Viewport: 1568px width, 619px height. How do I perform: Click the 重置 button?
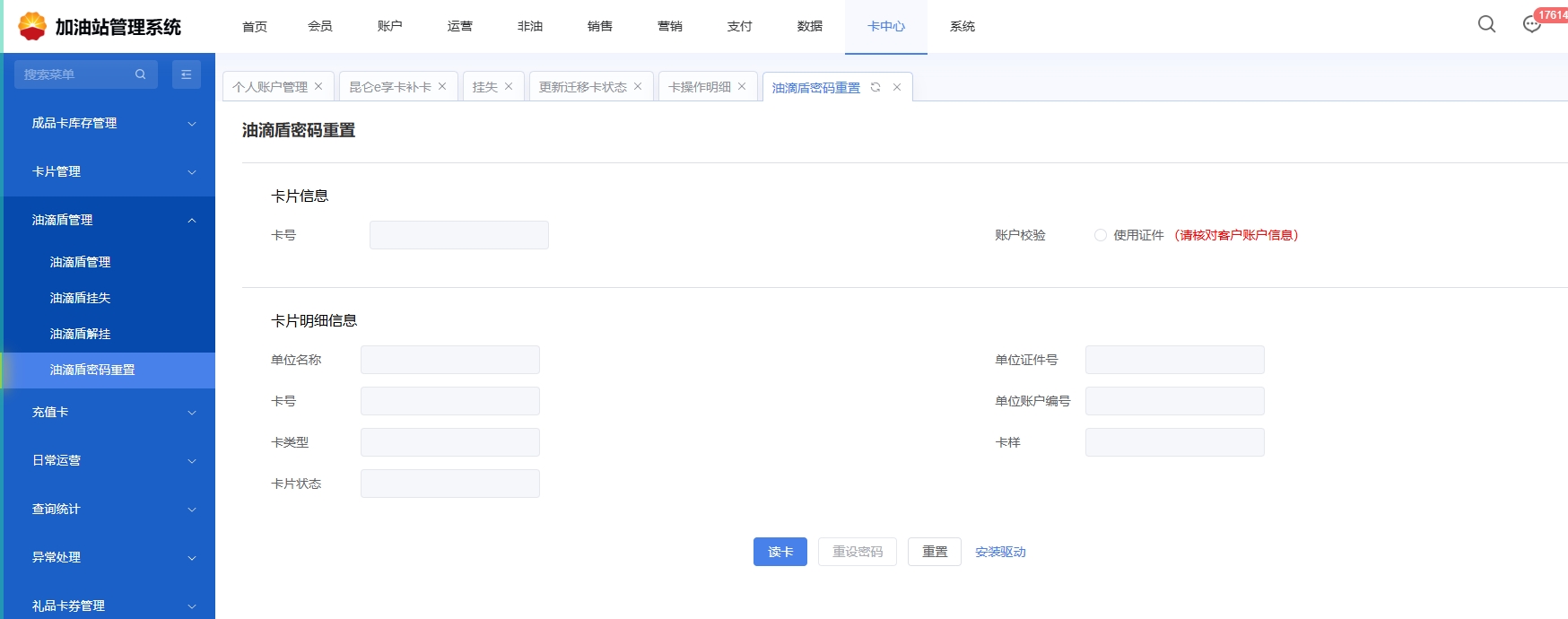point(934,552)
